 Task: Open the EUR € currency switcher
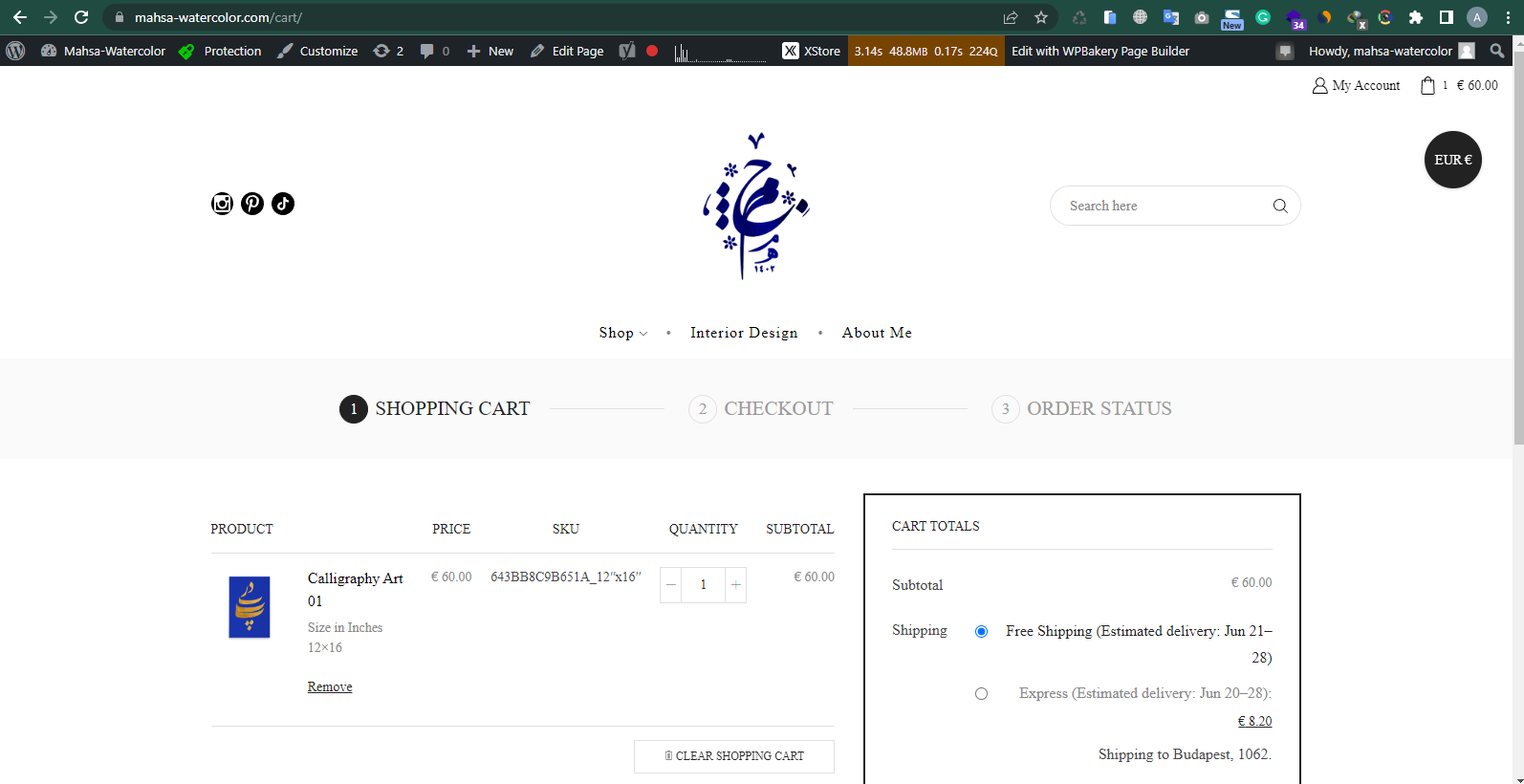coord(1453,160)
